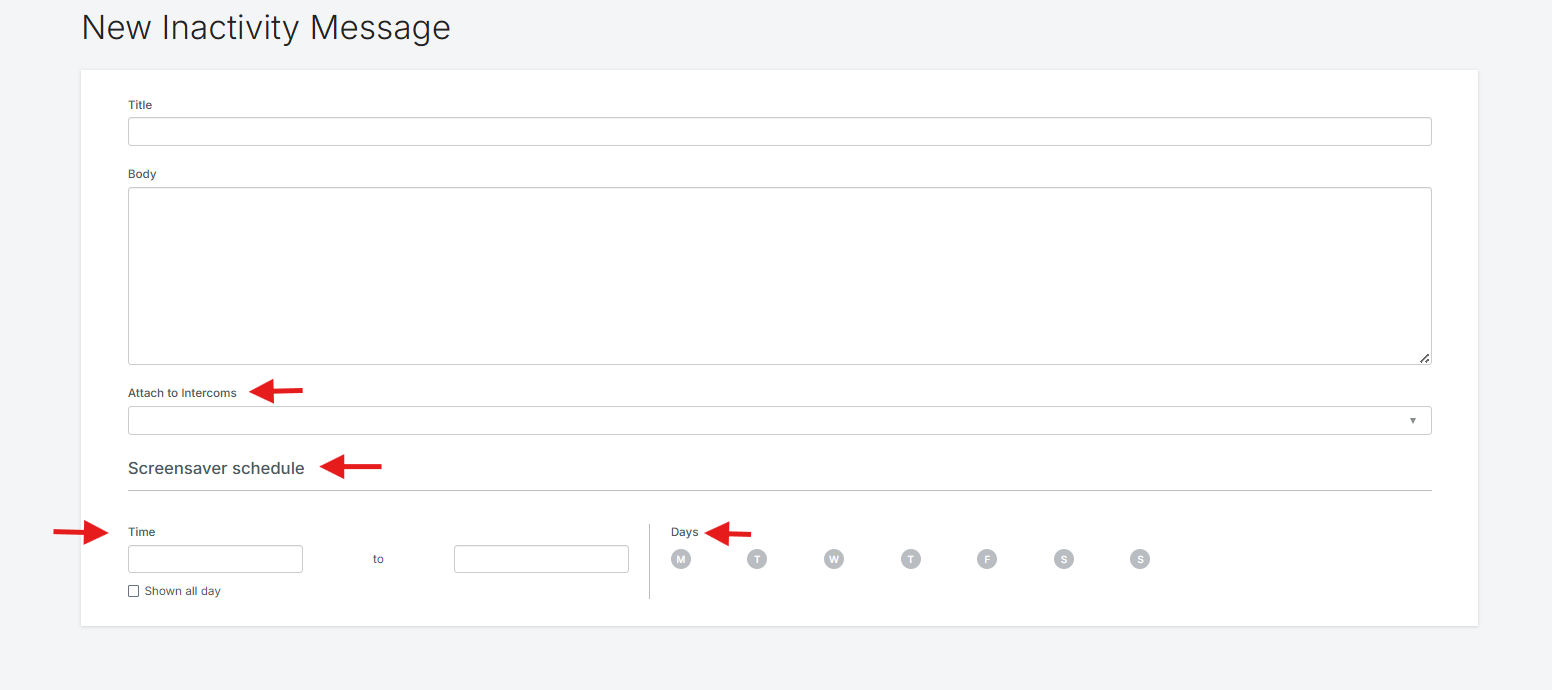Select the Wednesday day circle
The image size is (1552, 690).
[x=834, y=559]
